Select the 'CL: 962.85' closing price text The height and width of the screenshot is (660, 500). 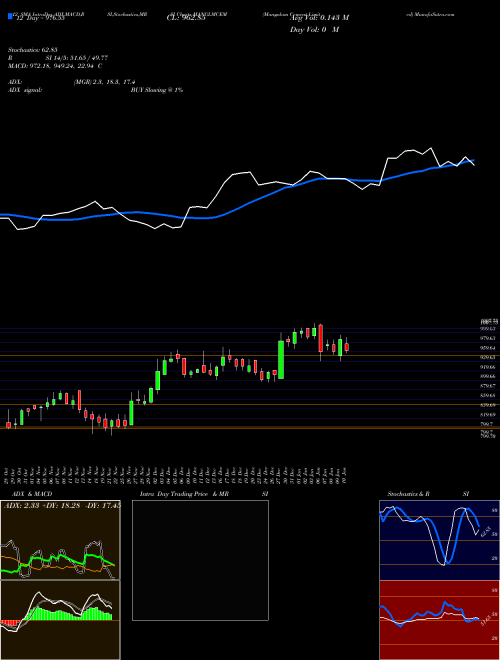click(186, 18)
